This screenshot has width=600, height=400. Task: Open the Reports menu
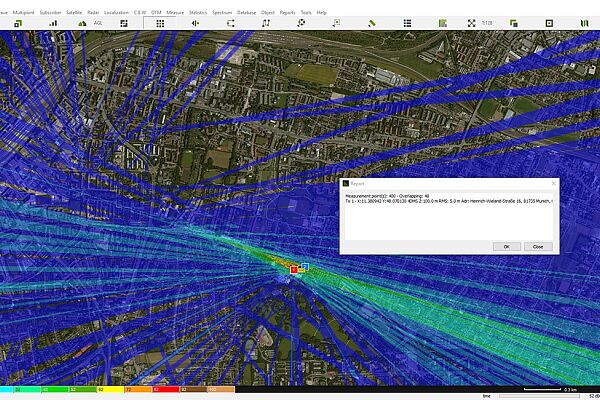(287, 12)
